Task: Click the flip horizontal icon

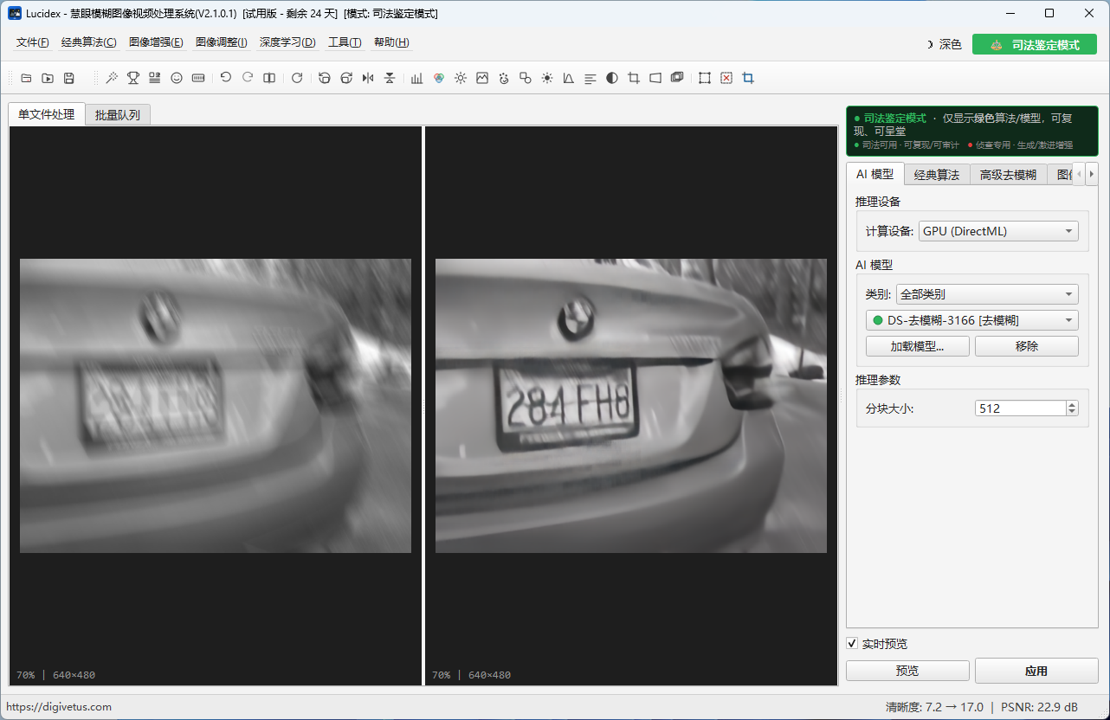Action: (x=367, y=78)
